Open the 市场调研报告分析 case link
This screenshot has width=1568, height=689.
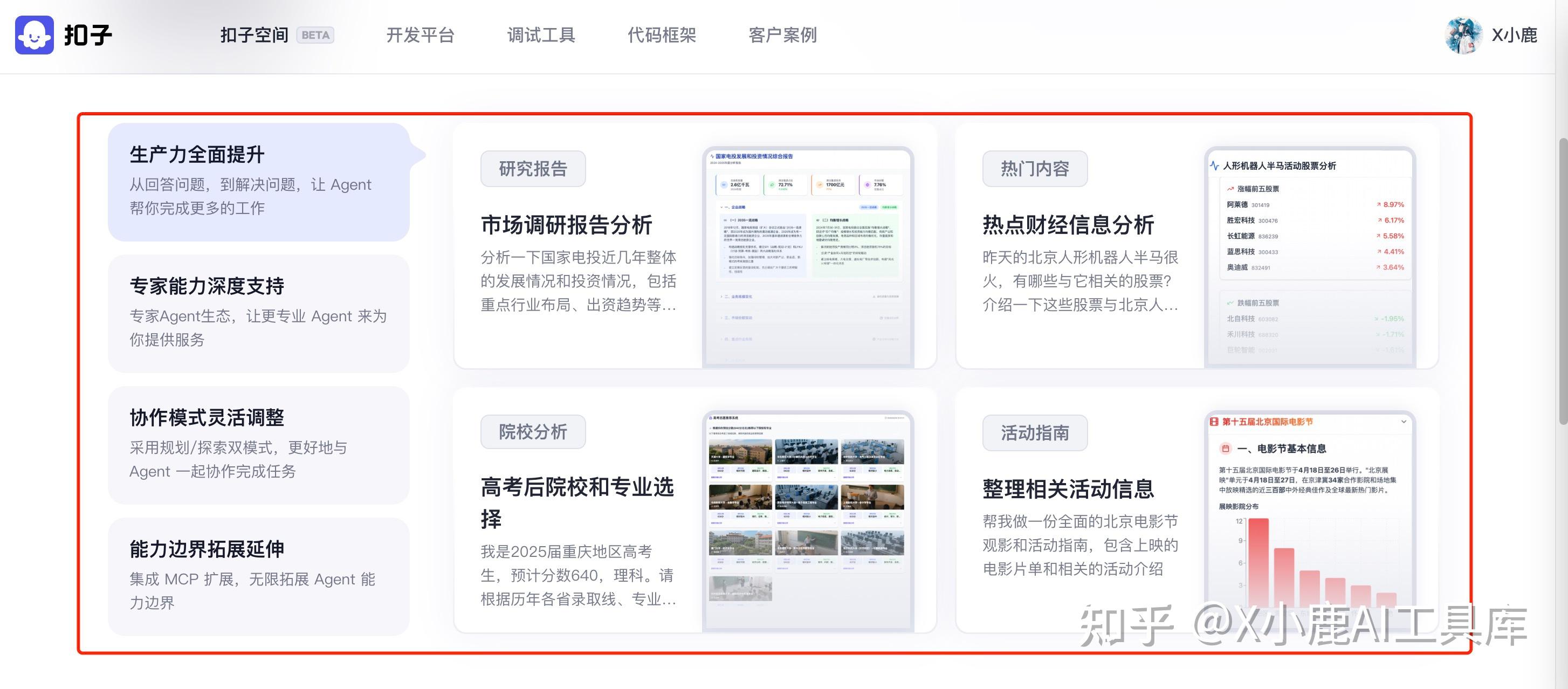566,225
